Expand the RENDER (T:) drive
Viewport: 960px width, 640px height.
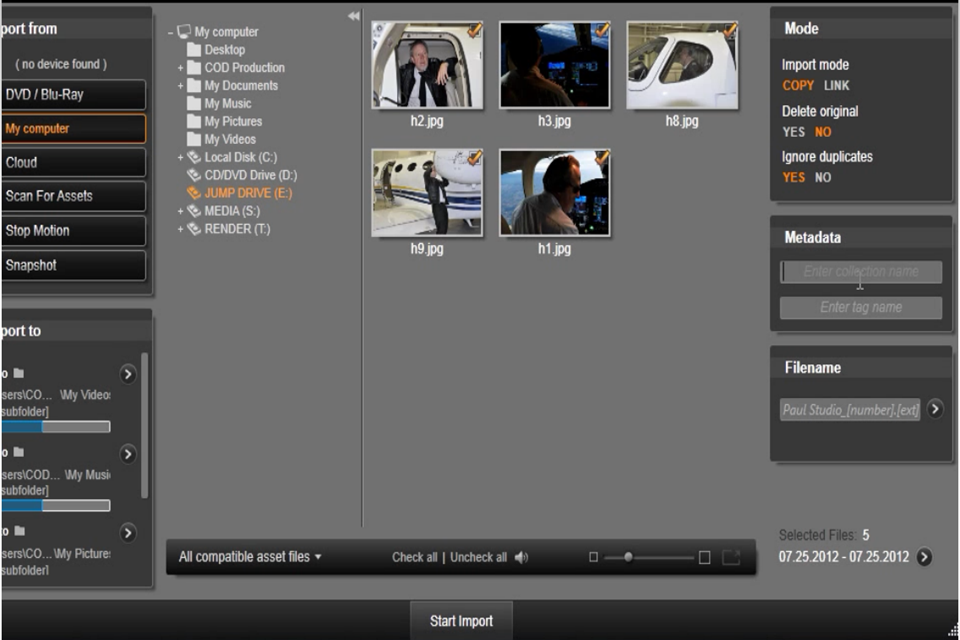(x=181, y=229)
